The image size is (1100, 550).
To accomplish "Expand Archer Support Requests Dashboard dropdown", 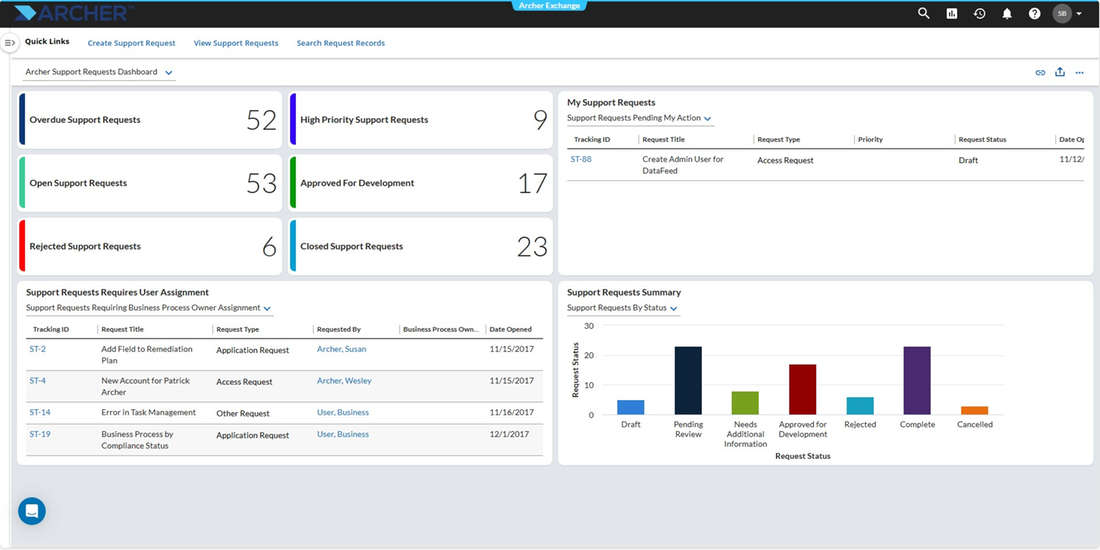I will pos(99,72).
